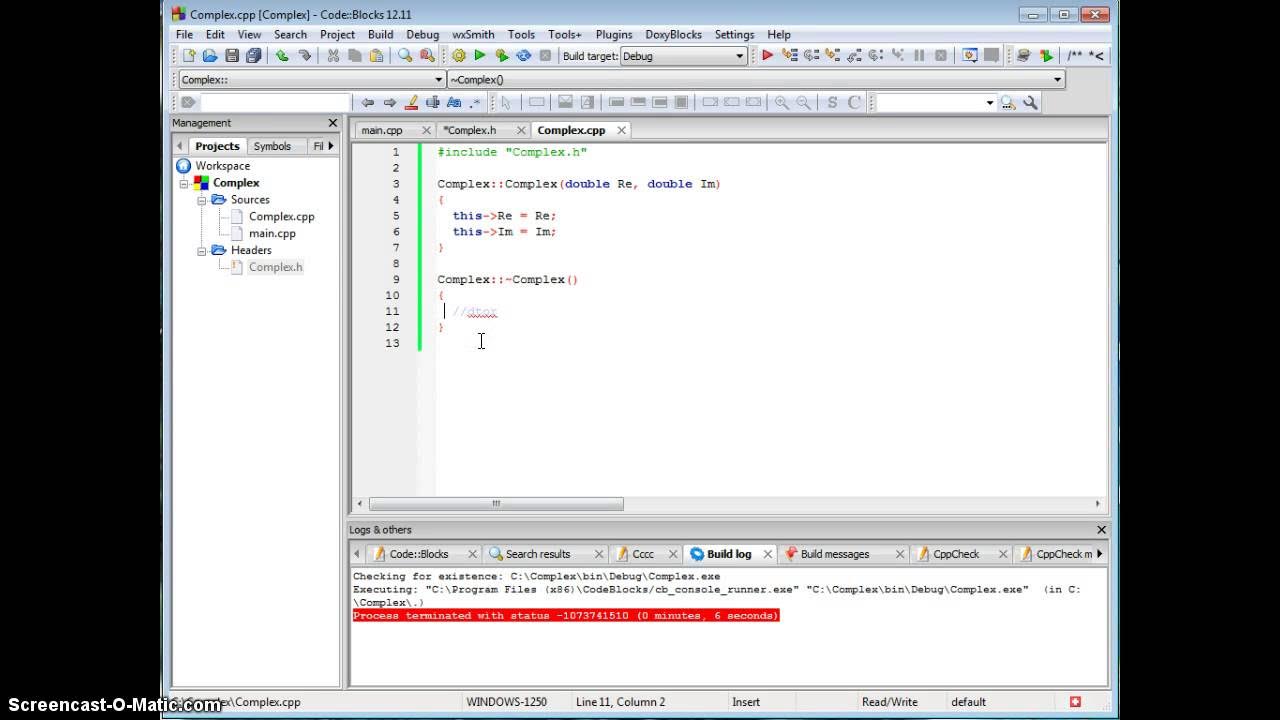
Task: Click the Build gear icon
Action: click(x=459, y=56)
